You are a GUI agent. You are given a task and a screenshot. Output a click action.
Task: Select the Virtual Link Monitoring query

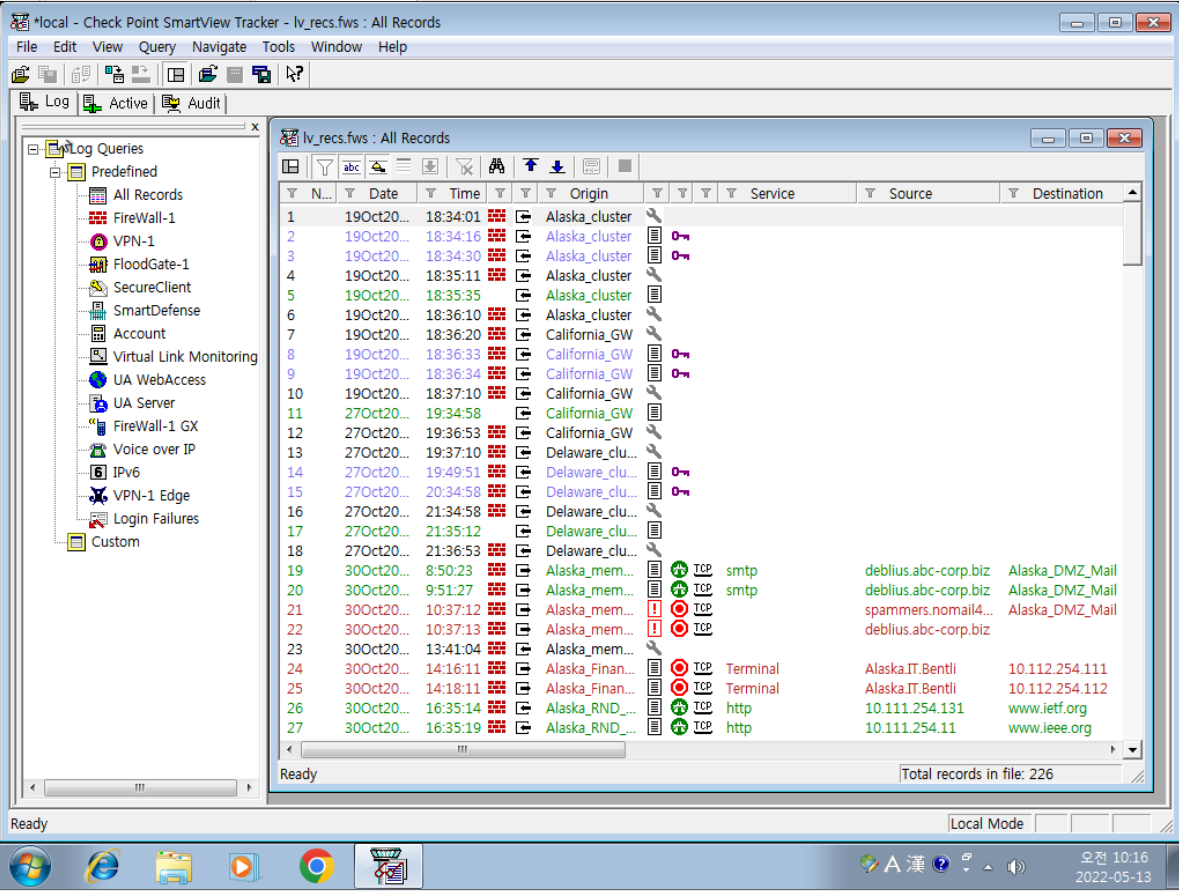click(x=185, y=356)
